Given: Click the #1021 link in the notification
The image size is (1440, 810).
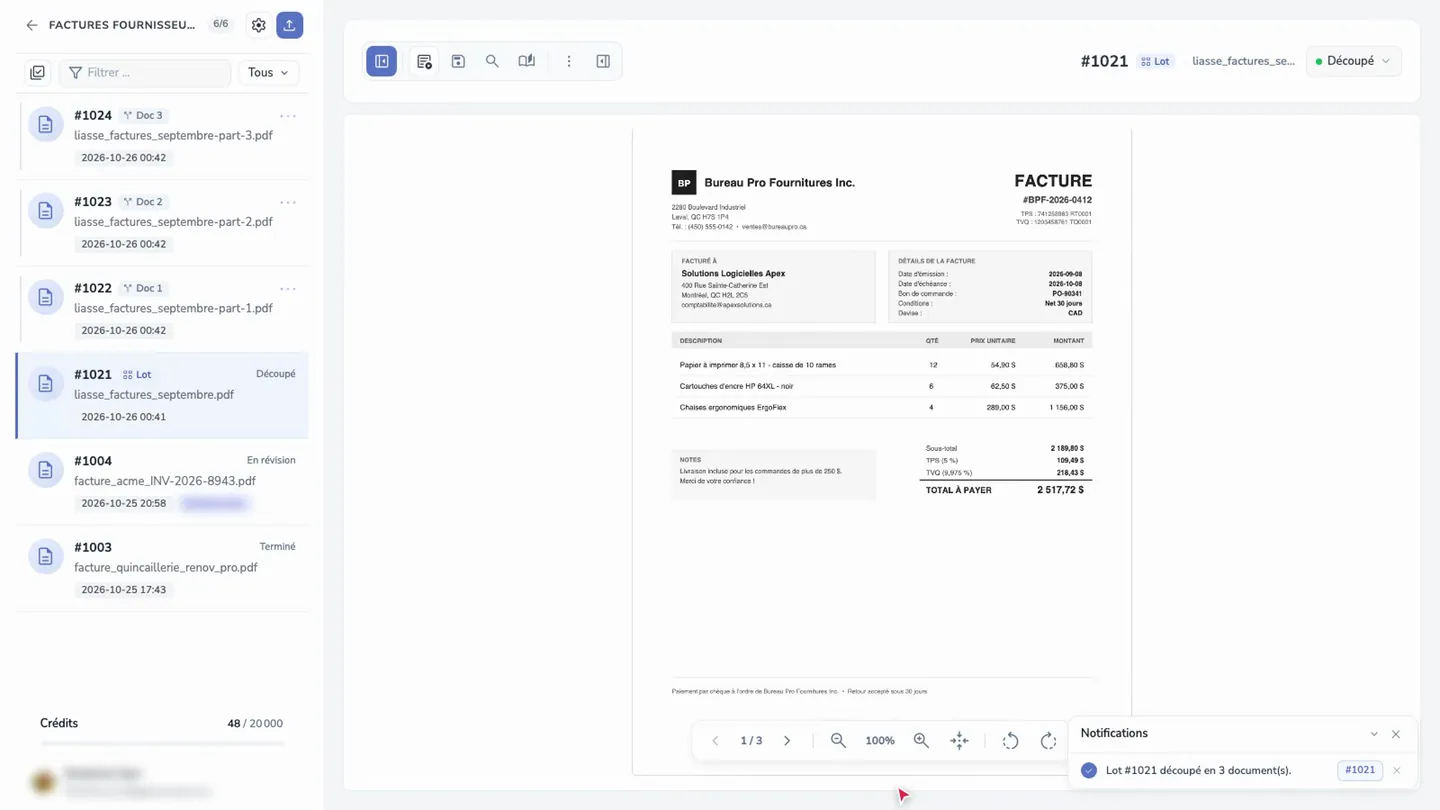Looking at the screenshot, I should coord(1360,770).
